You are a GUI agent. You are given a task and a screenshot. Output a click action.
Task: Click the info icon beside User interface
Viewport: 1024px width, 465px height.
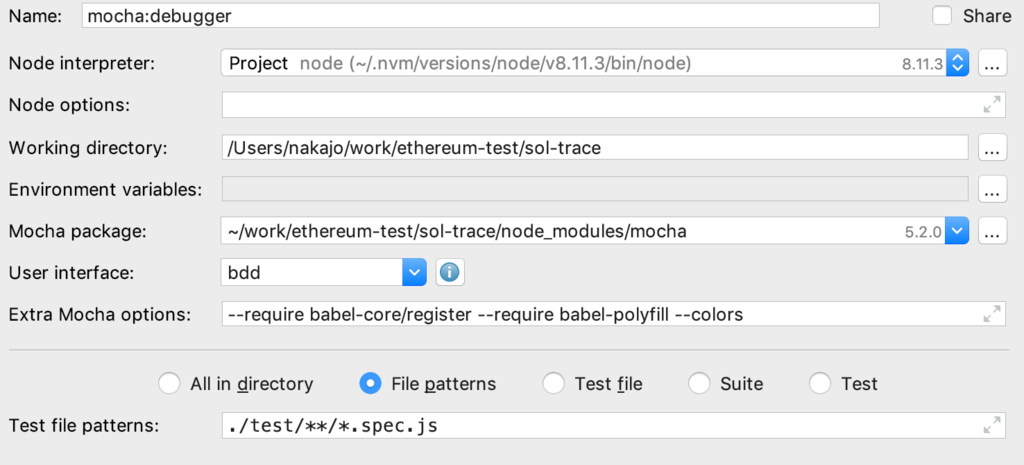[450, 272]
